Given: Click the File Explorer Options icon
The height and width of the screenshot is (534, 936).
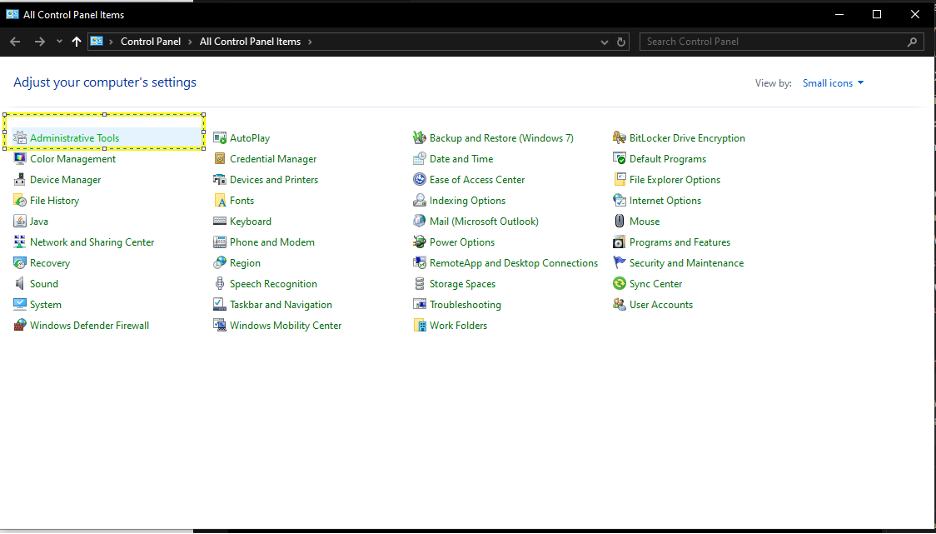Looking at the screenshot, I should (x=619, y=180).
